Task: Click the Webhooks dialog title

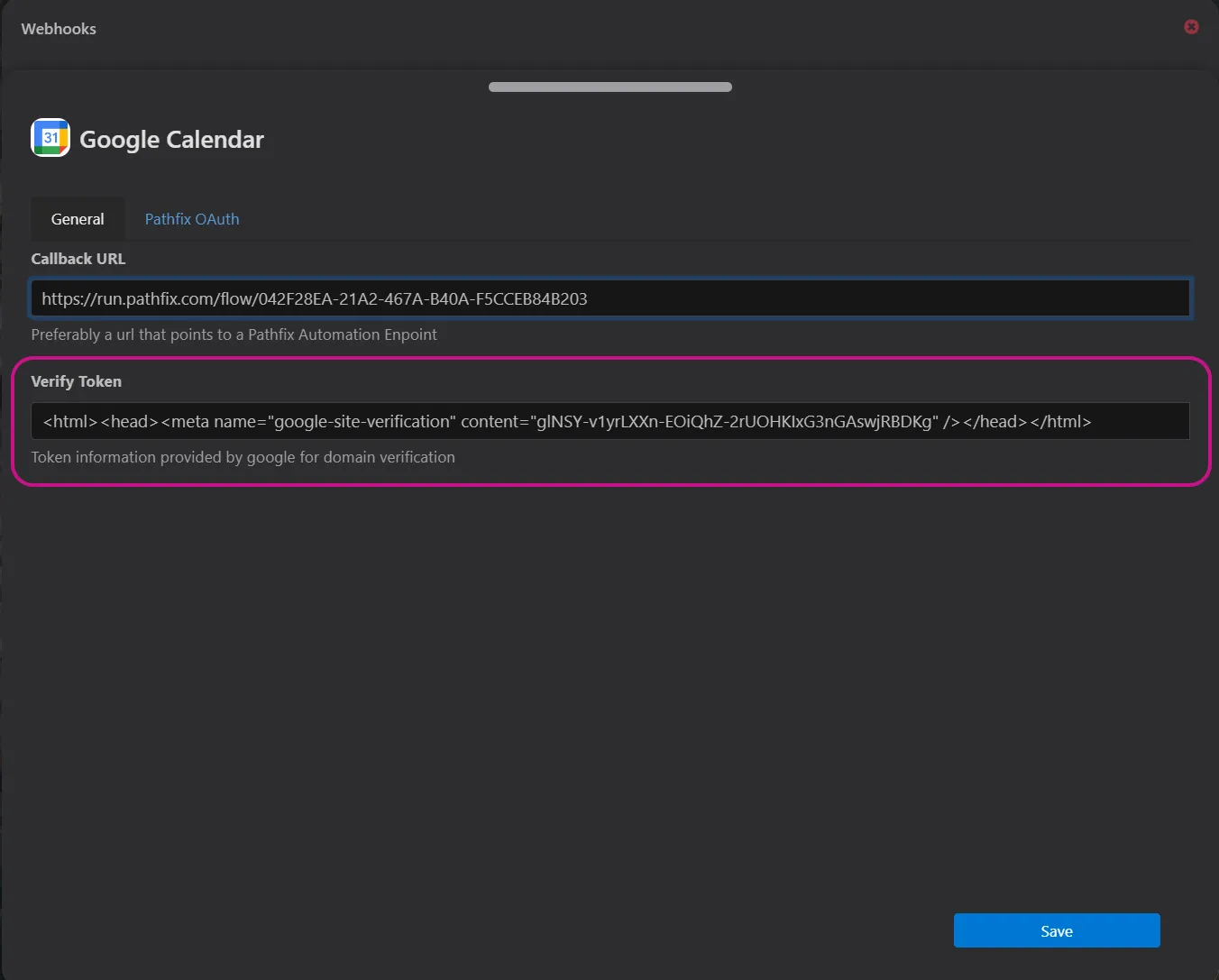Action: tap(59, 29)
